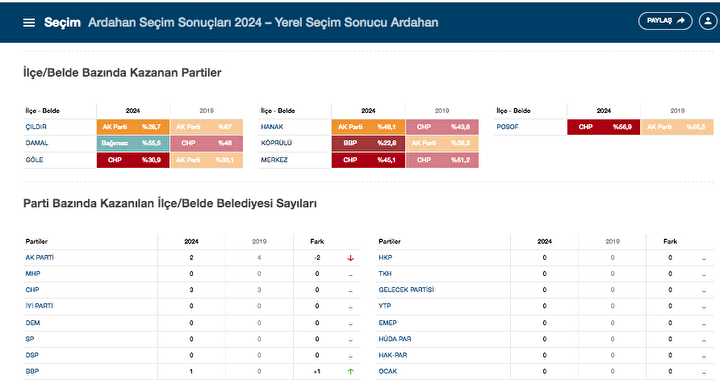
Task: Open the DAMAL district link
Action: (x=37, y=143)
